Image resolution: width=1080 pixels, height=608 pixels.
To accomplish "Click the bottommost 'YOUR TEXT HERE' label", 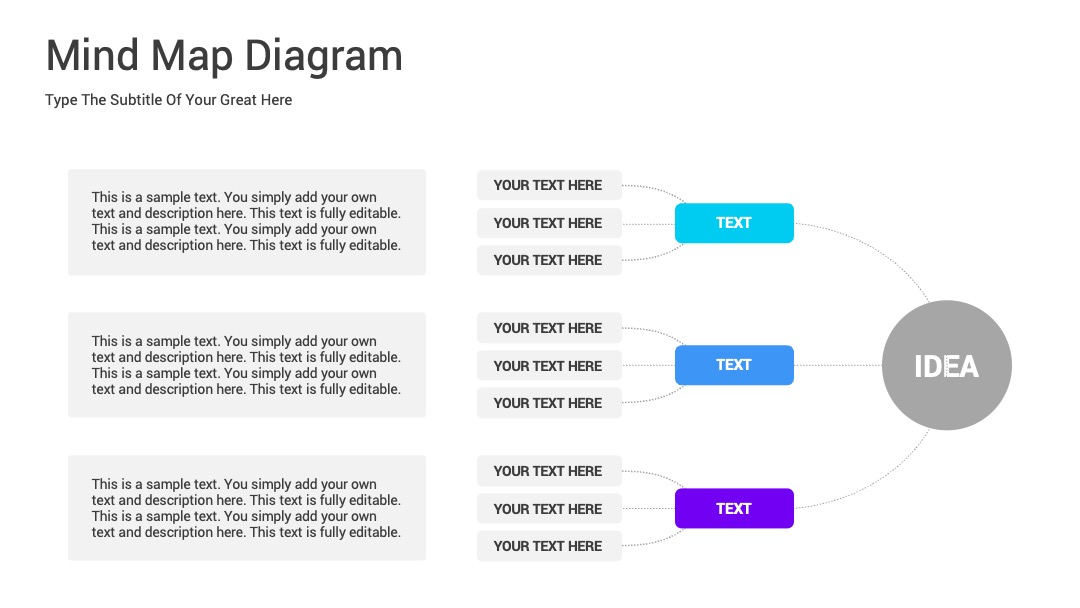I will click(549, 547).
